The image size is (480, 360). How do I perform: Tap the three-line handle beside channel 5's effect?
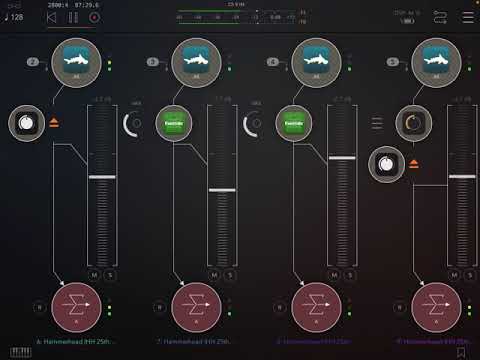point(377,123)
